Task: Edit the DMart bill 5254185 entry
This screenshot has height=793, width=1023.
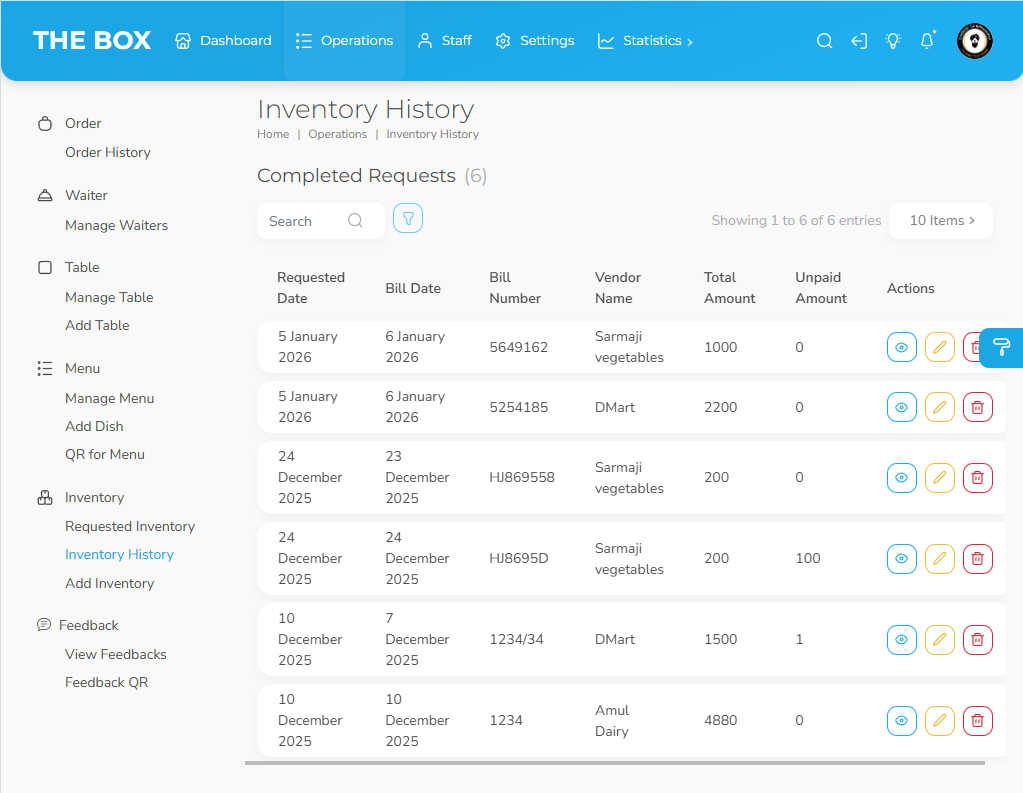Action: 939,407
